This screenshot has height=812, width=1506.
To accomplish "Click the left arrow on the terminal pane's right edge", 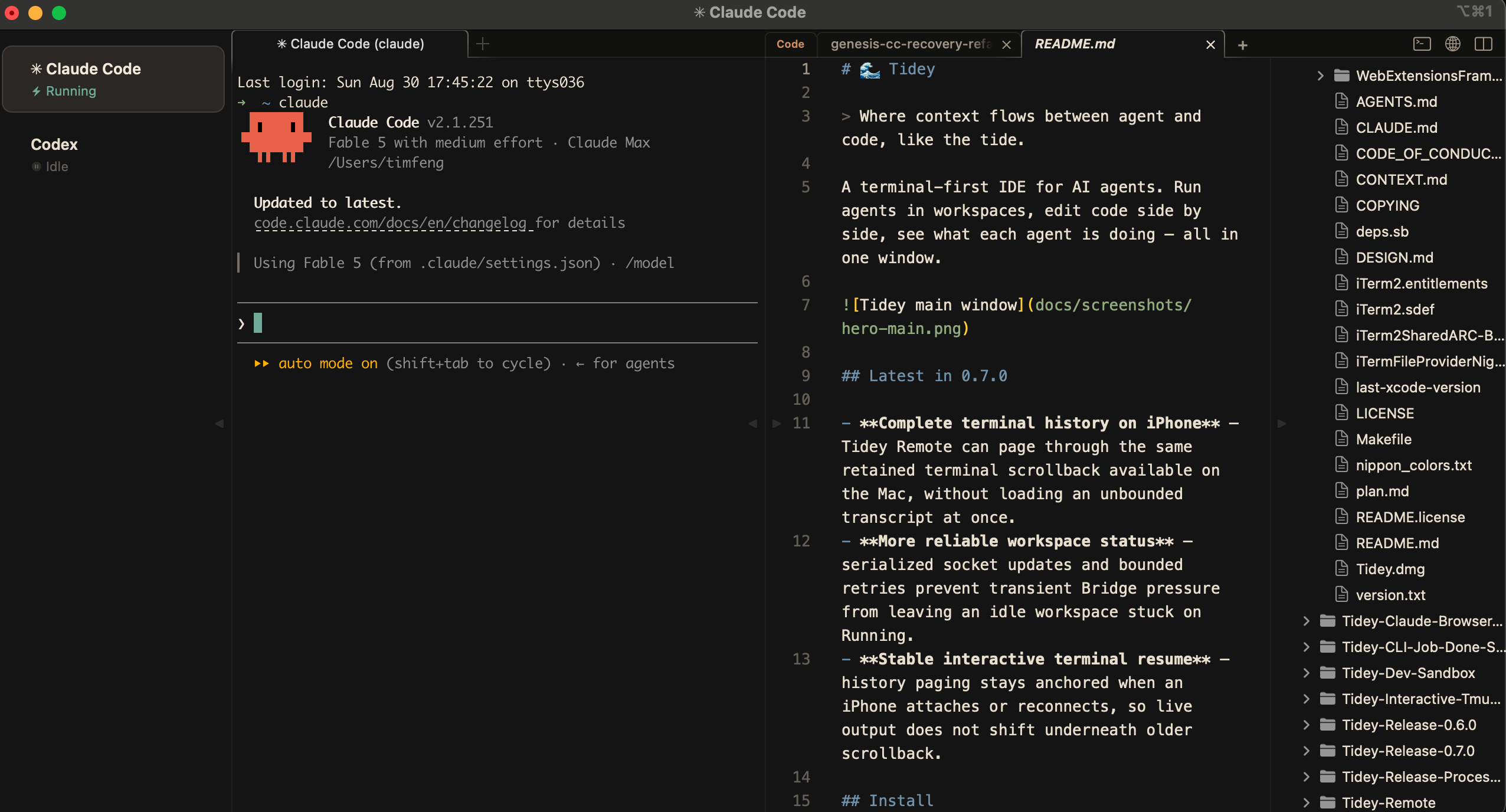I will pyautogui.click(x=753, y=424).
